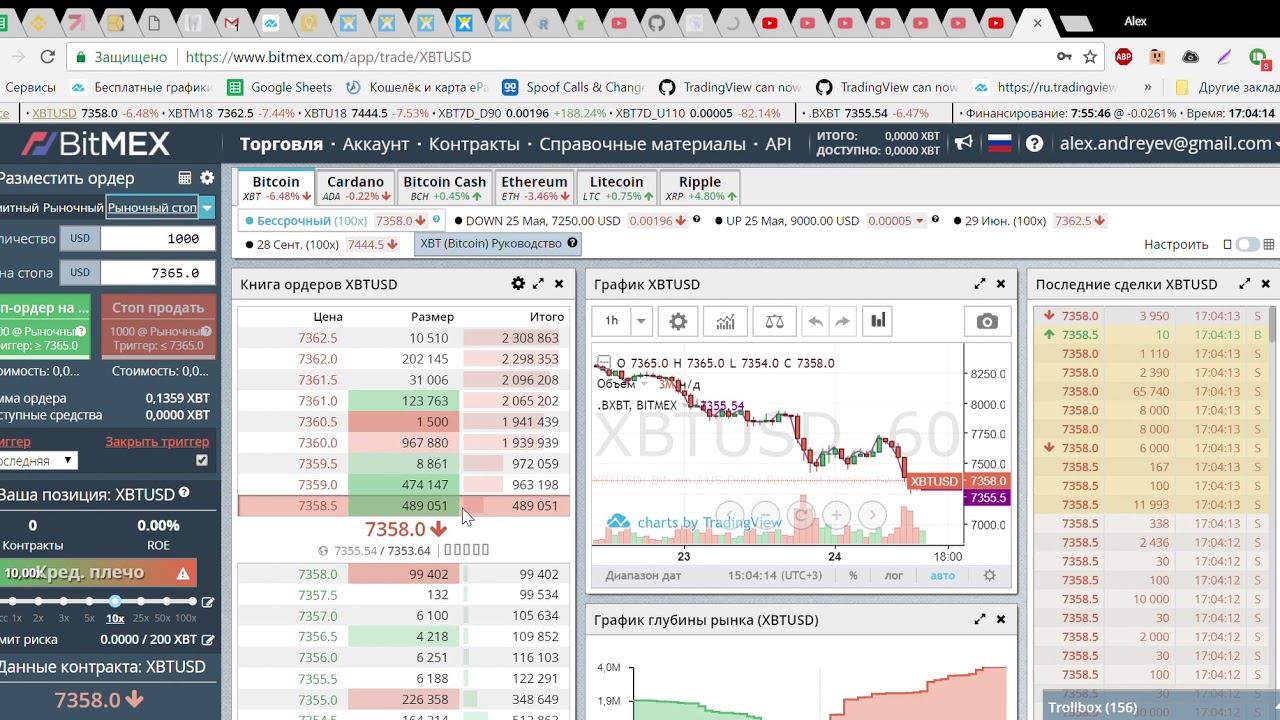Image resolution: width=1280 pixels, height=720 pixels.
Task: Toggle percent scale on chart
Action: pos(853,575)
